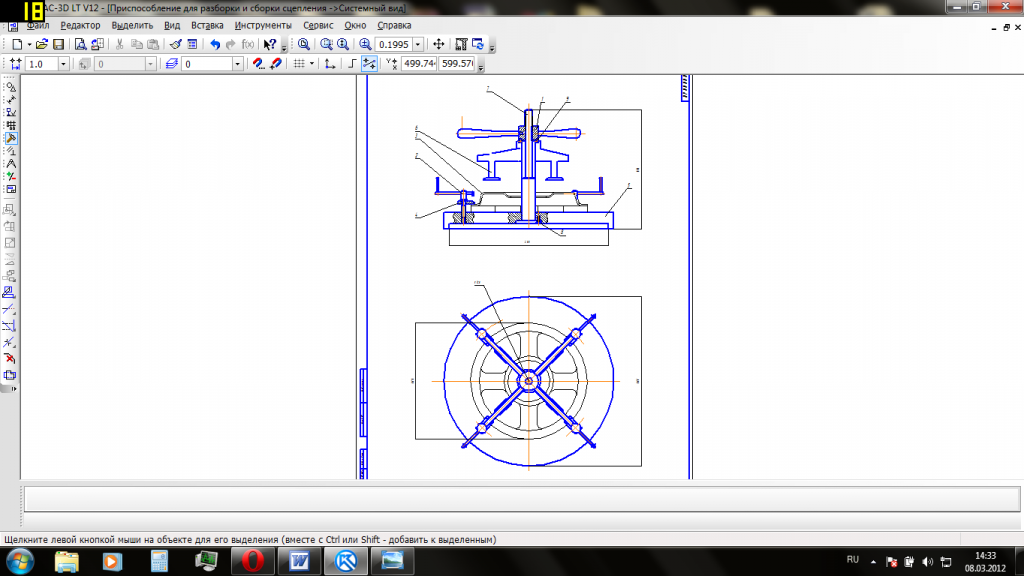This screenshot has height=576, width=1024.
Task: Click the Refresh view icon
Action: [478, 44]
